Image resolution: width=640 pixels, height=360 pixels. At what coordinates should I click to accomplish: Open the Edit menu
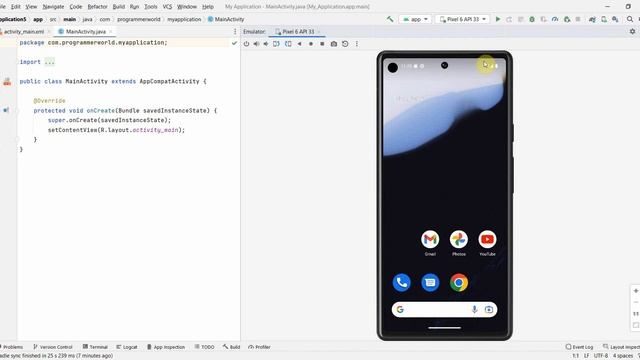click(x=16, y=7)
